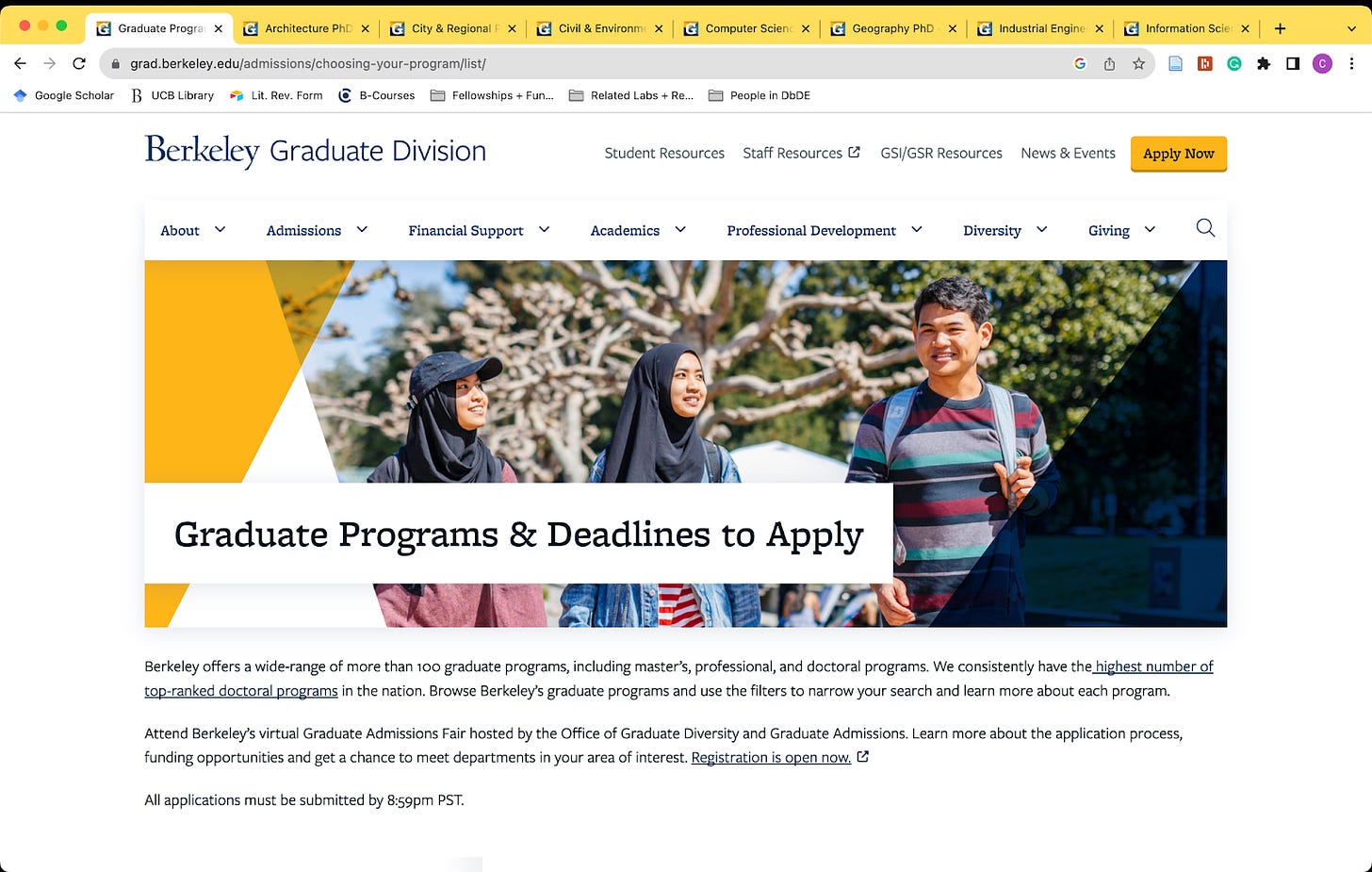Open the News & Events link
This screenshot has width=1372, height=872.
1068,153
